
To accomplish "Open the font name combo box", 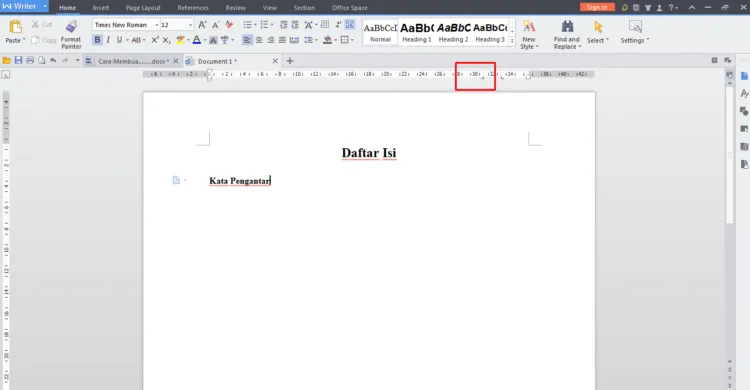I will point(126,25).
